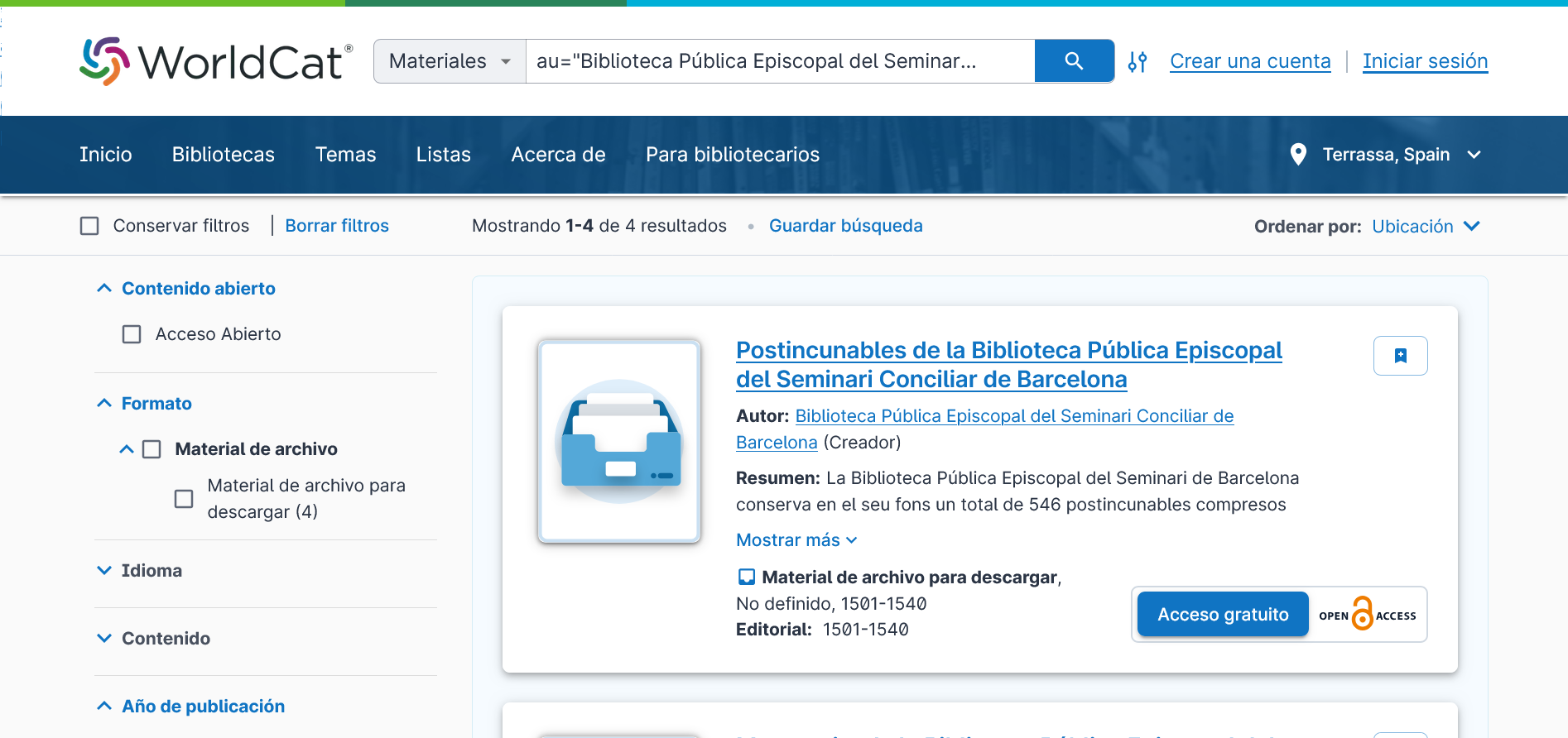The width and height of the screenshot is (1568, 738).
Task: Open the Acerca de menu item
Action: click(559, 155)
